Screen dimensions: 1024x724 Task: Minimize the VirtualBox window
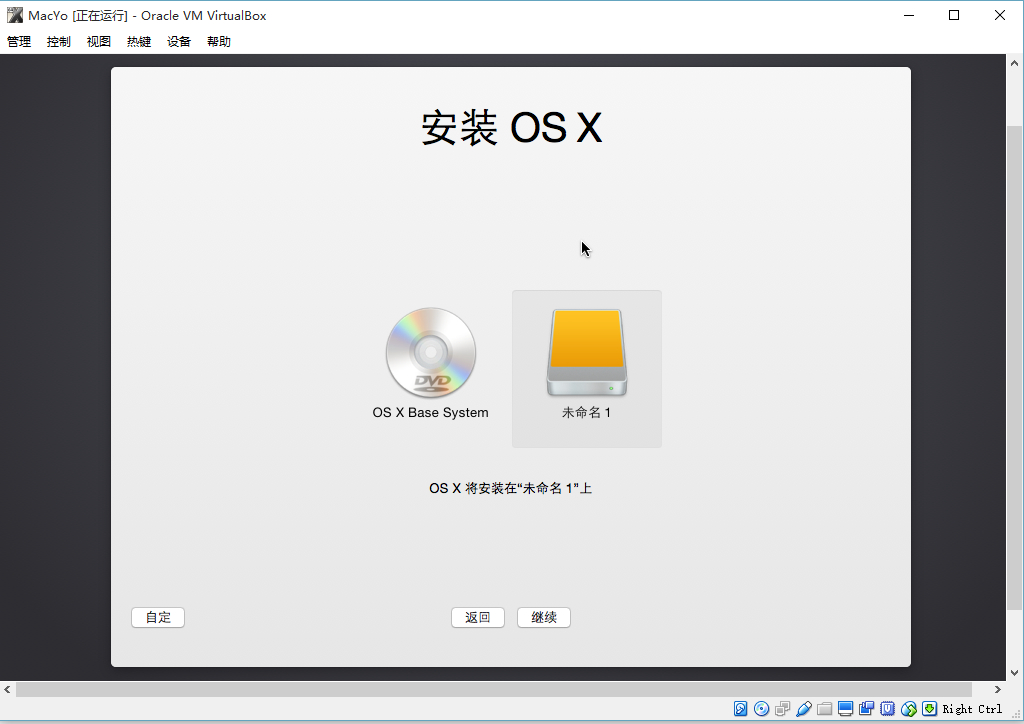908,15
